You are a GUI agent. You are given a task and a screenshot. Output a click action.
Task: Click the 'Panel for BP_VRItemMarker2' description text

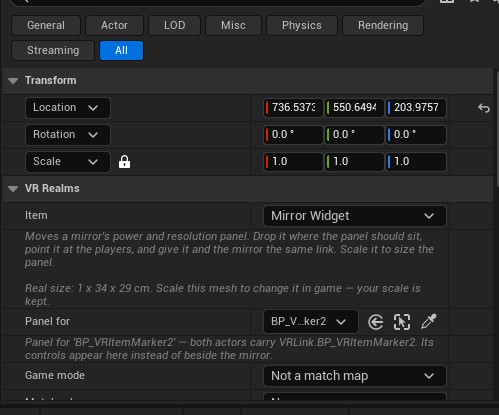[x=229, y=349]
